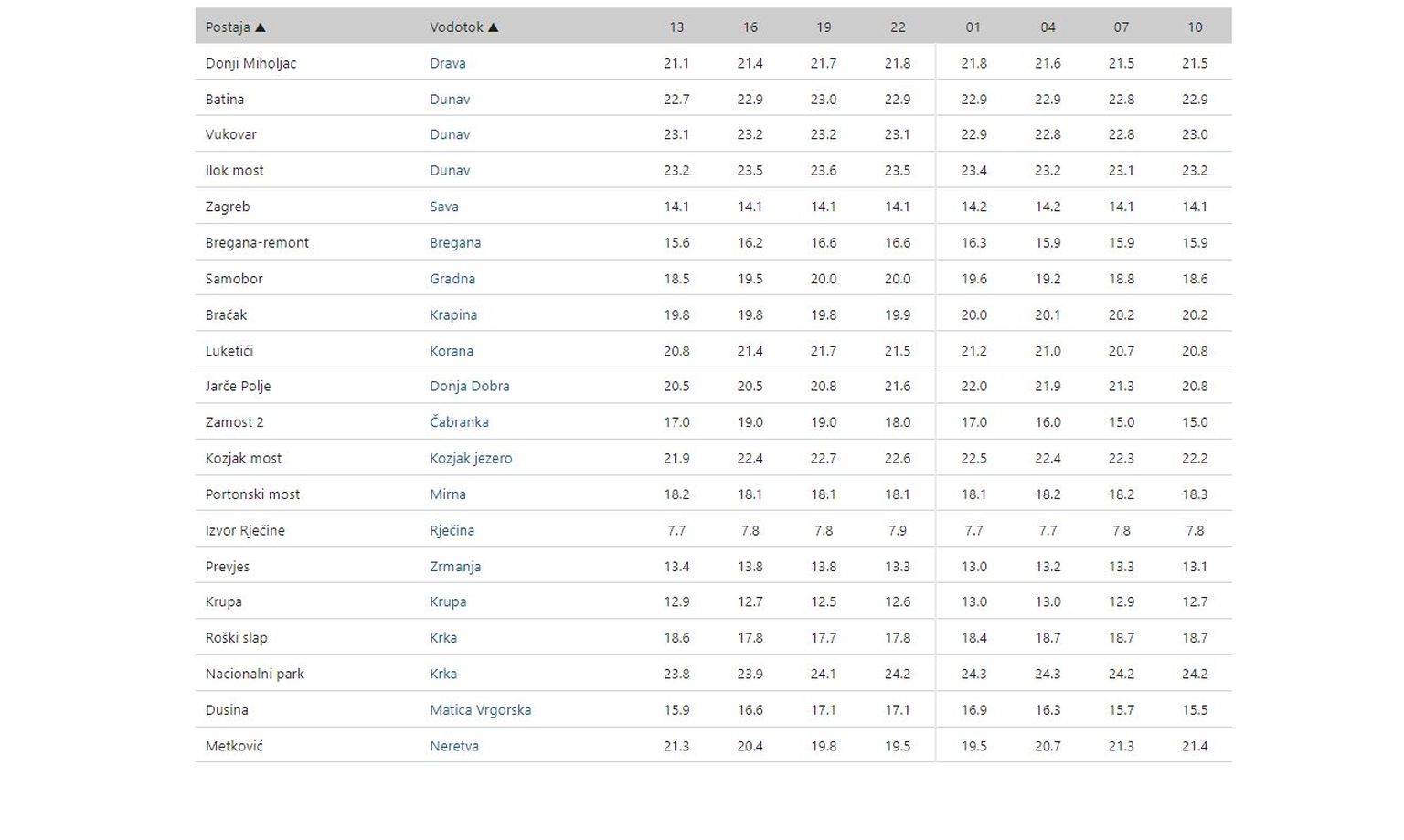Image resolution: width=1404 pixels, height=840 pixels.
Task: Open the Sava watercourse link
Action: point(444,207)
